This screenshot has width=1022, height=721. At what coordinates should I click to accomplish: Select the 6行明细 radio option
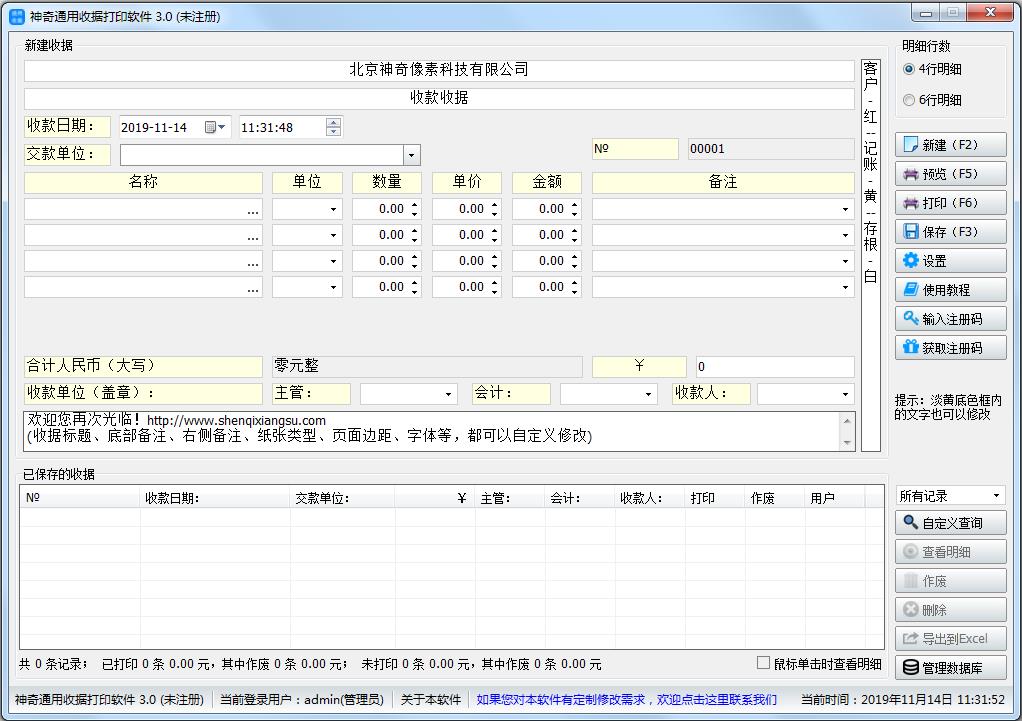pyautogui.click(x=909, y=100)
